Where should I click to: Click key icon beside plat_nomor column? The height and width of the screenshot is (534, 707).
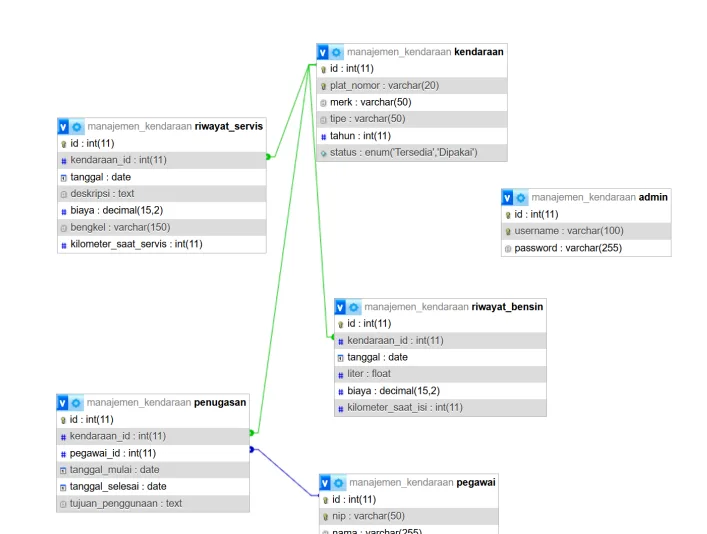323,86
